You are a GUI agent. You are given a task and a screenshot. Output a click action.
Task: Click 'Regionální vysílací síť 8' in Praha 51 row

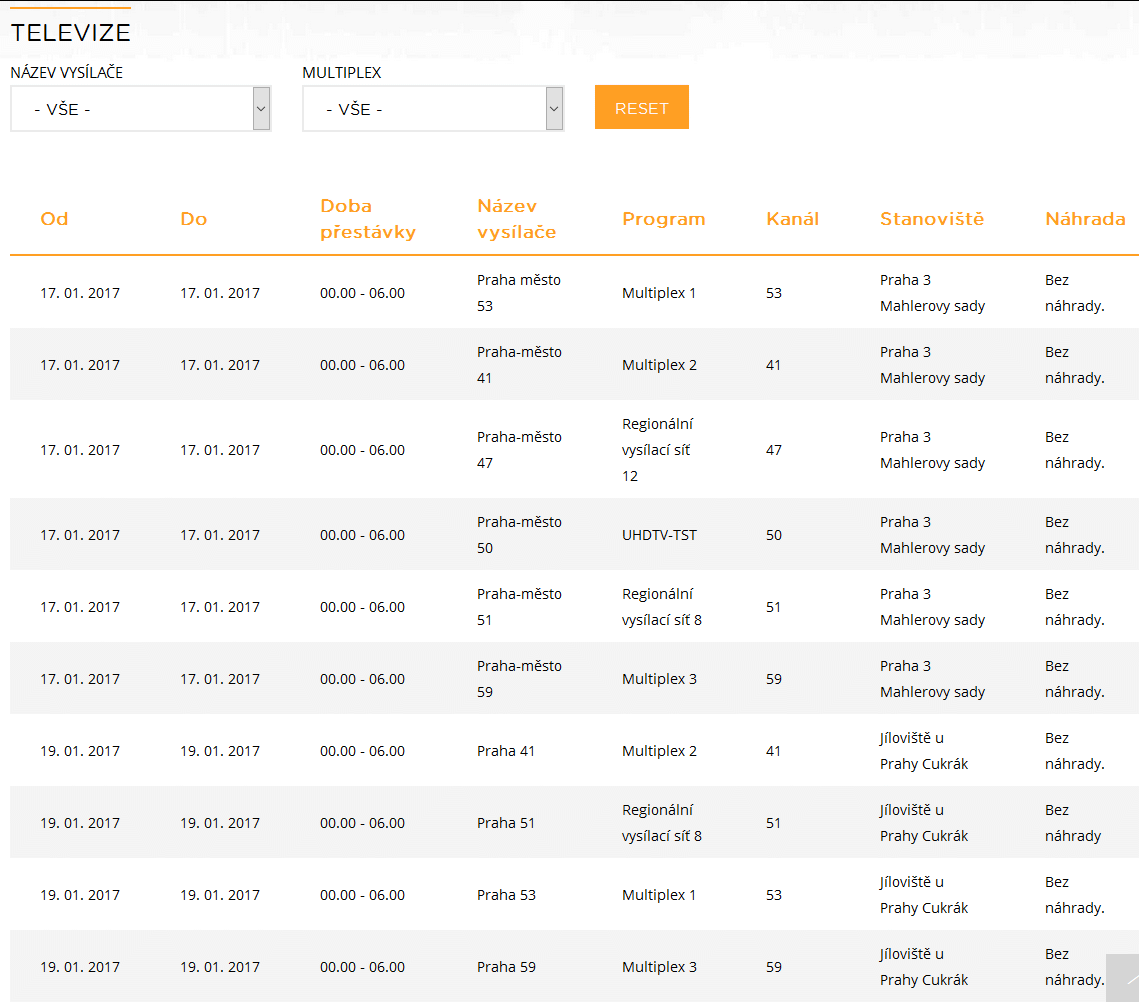pyautogui.click(x=662, y=823)
